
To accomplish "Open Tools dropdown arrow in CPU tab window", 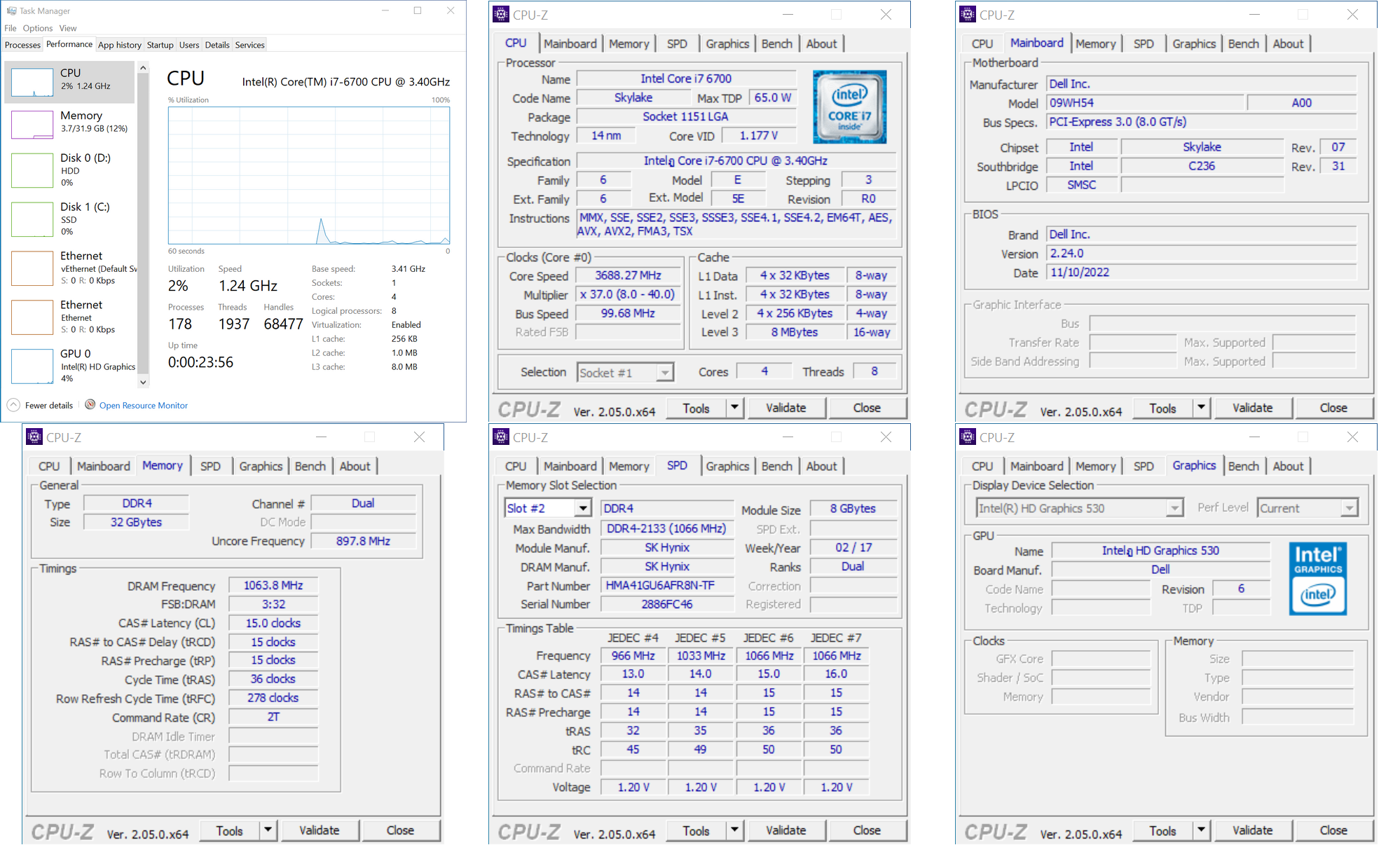I will tap(734, 408).
